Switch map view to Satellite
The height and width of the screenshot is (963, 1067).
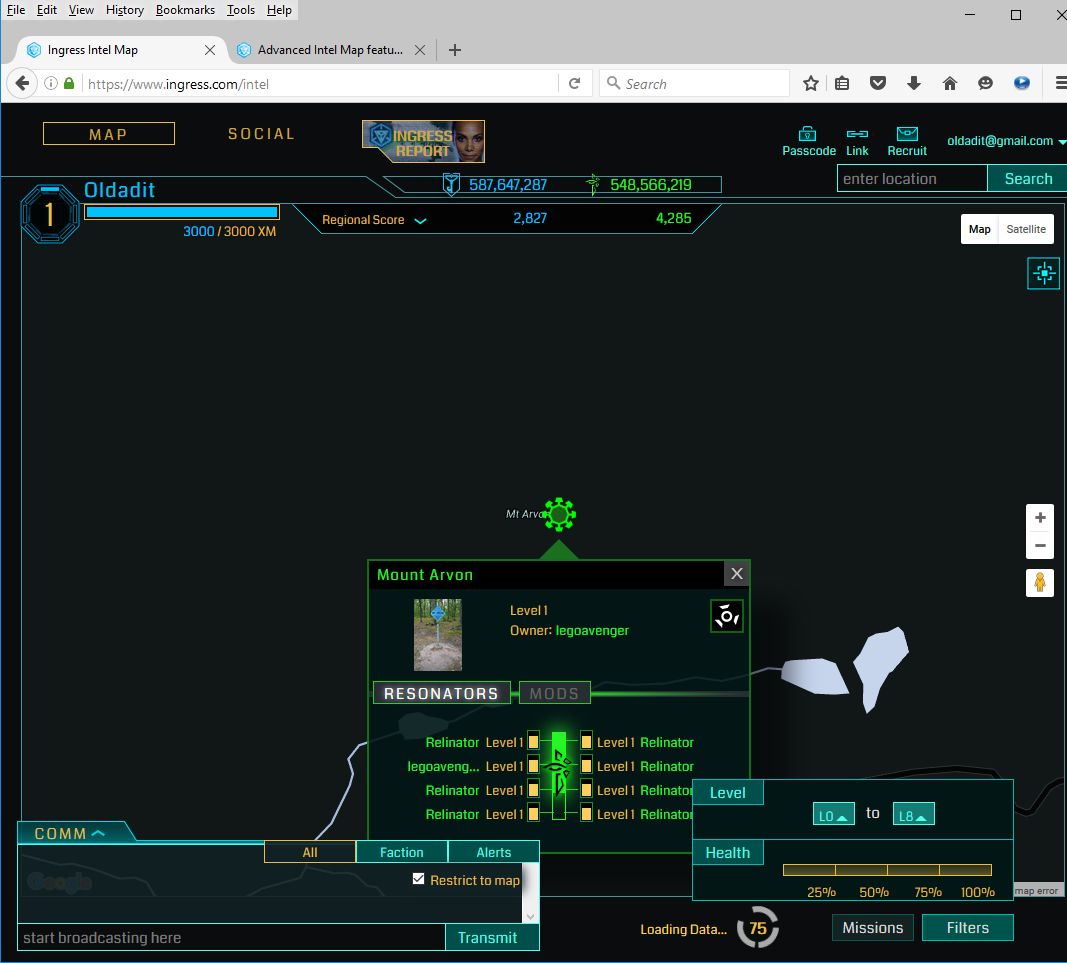(x=1026, y=229)
